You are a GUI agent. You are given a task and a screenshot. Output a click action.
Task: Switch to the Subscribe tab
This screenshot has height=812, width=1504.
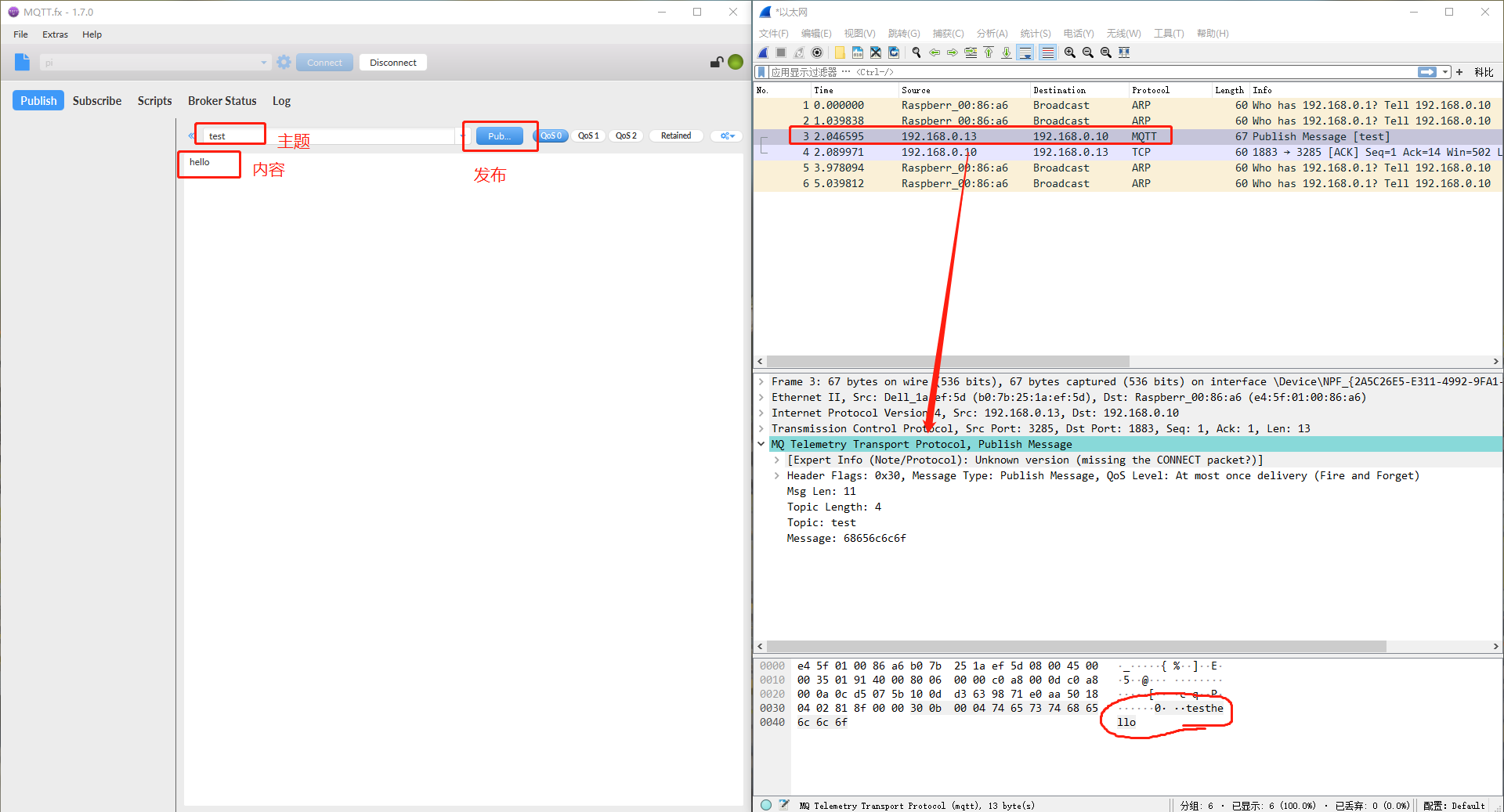(x=97, y=101)
